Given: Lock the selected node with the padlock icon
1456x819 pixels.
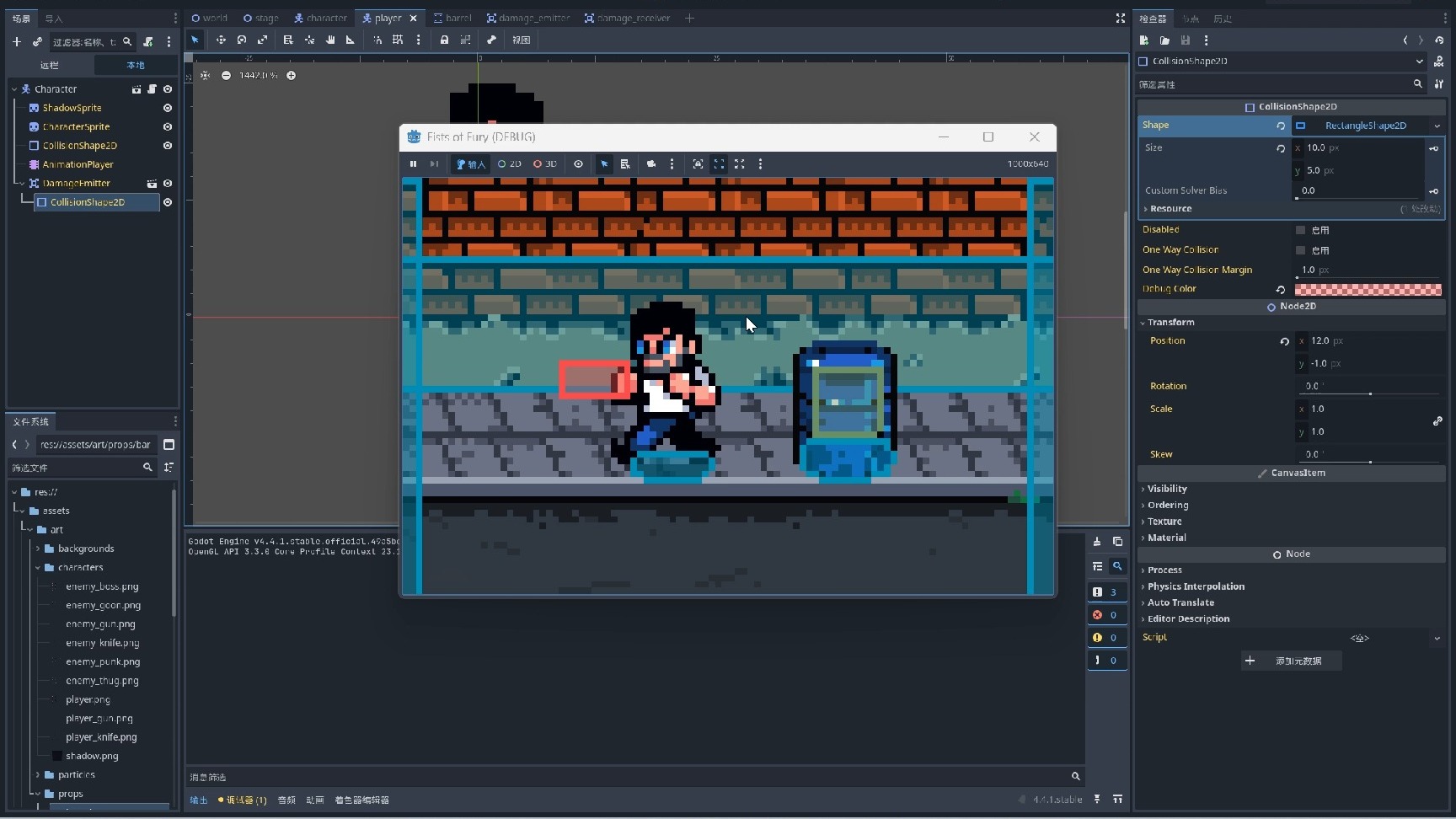Looking at the screenshot, I should pyautogui.click(x=444, y=40).
